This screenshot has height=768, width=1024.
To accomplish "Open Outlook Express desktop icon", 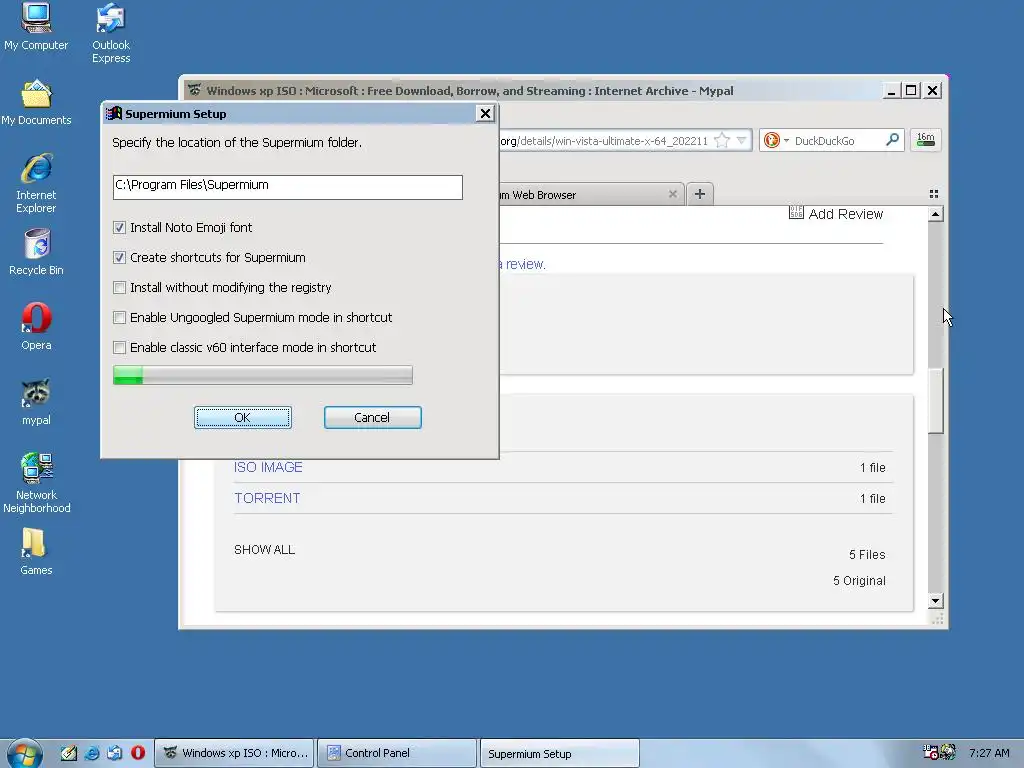I will click(110, 31).
